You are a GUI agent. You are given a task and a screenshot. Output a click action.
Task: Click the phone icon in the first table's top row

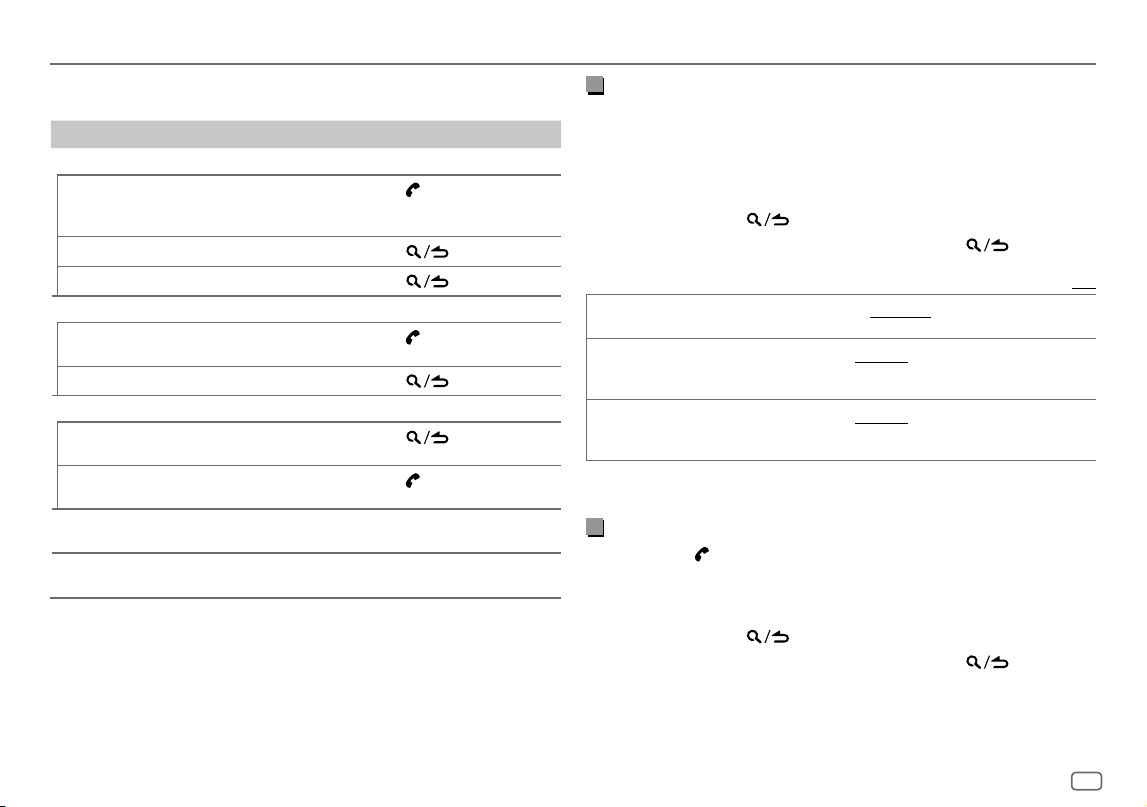click(x=413, y=190)
